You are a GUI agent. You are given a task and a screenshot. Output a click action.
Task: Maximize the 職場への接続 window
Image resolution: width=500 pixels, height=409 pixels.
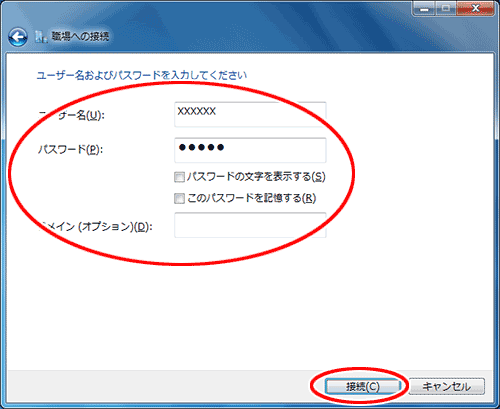(x=446, y=8)
